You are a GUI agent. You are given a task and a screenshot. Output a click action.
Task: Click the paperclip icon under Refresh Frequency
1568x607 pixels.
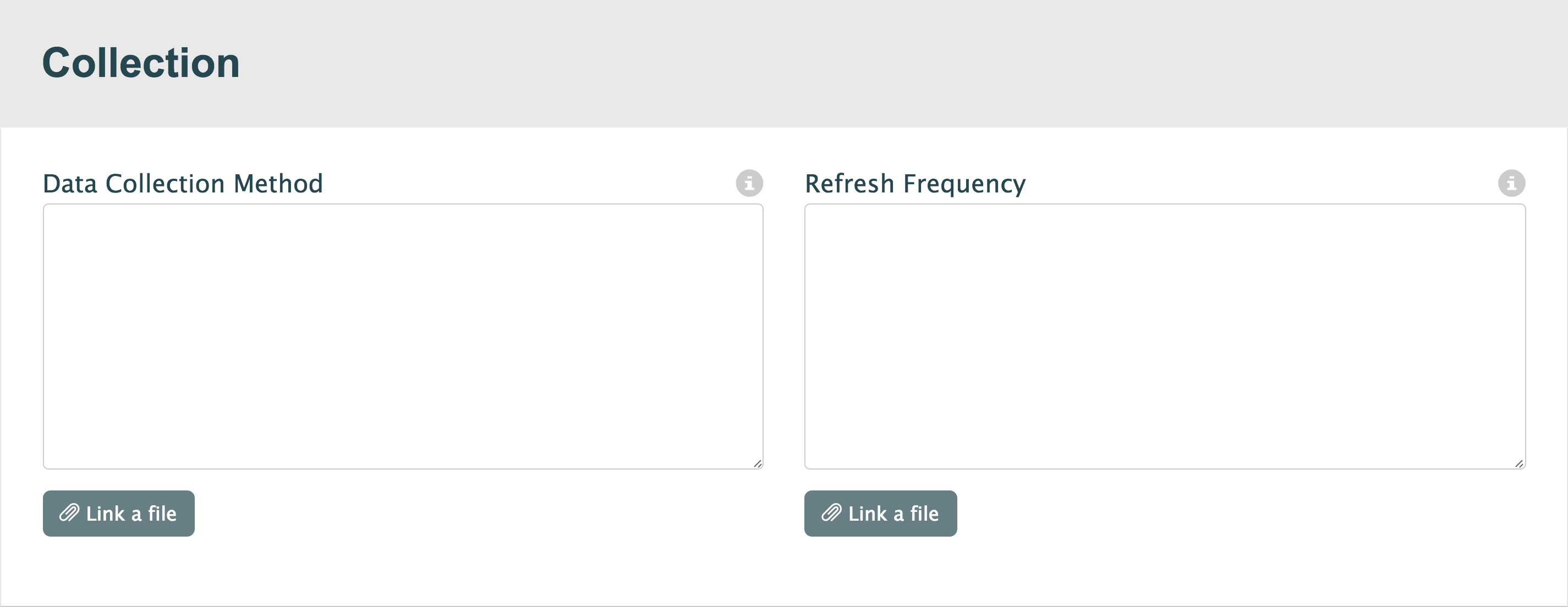[x=831, y=514]
